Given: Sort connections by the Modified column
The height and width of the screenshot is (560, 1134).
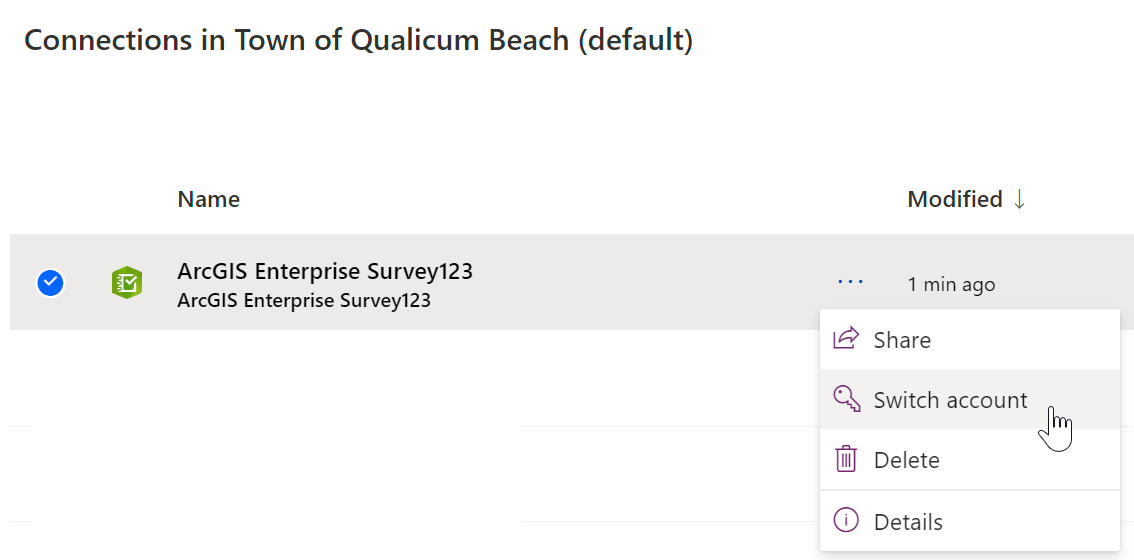Looking at the screenshot, I should 955,199.
